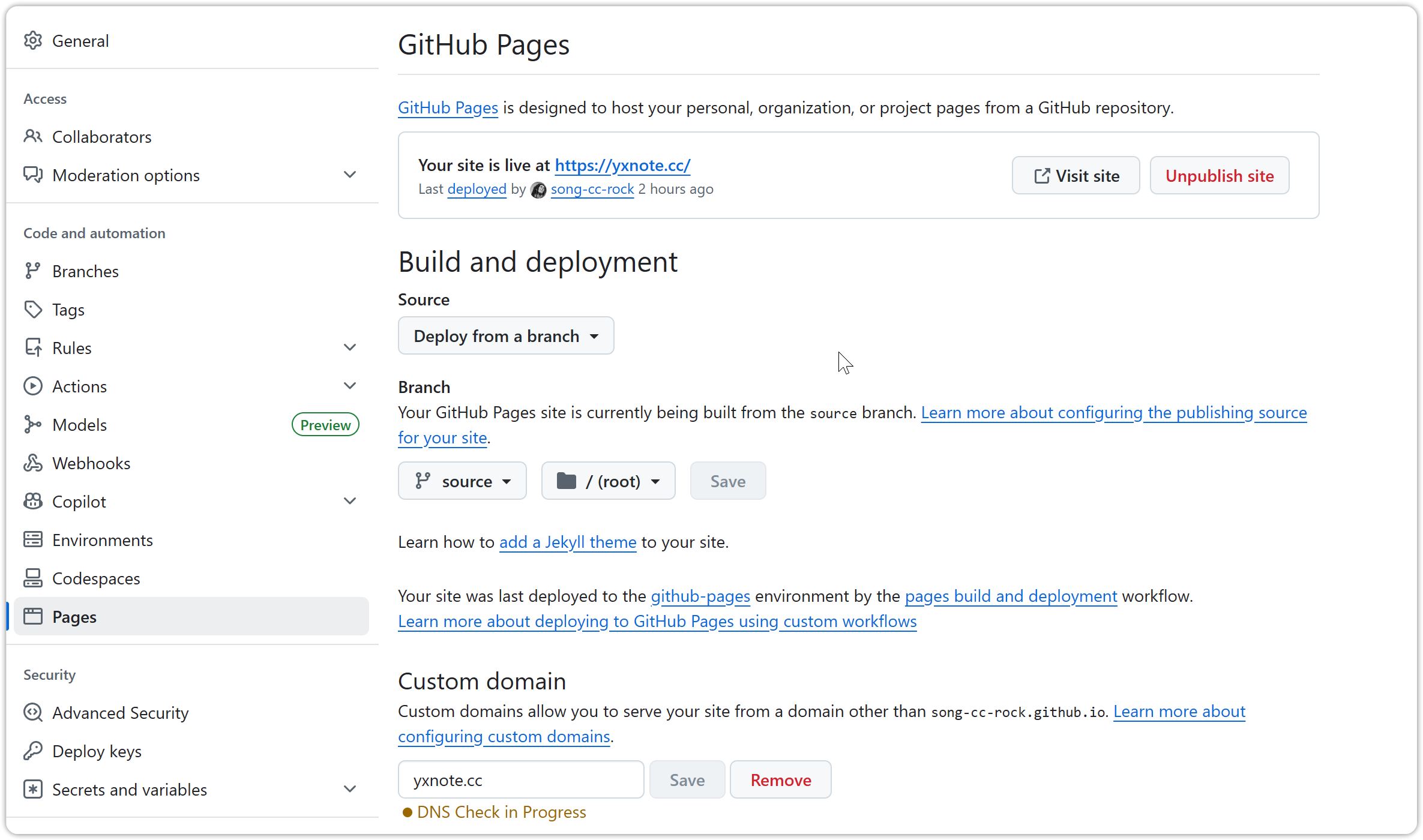Open Rules via its sidebar icon
Viewport: 1423px width, 840px height.
tap(33, 347)
